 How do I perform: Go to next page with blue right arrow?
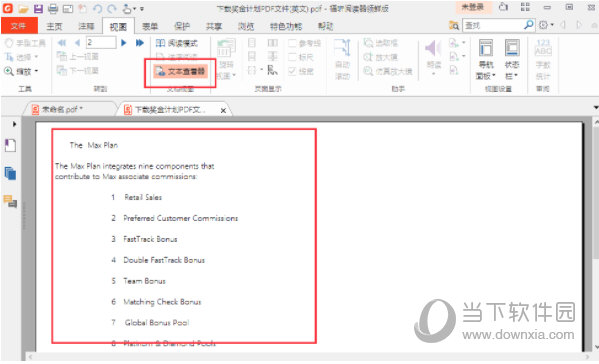[124, 43]
